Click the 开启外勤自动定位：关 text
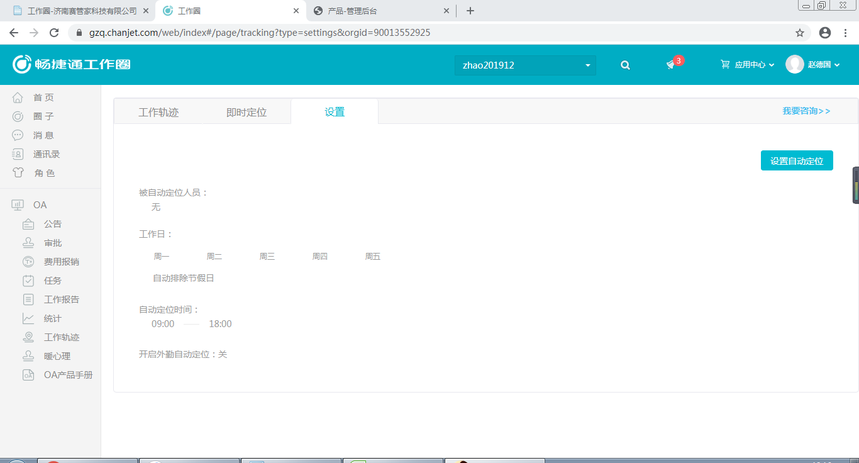 183,355
